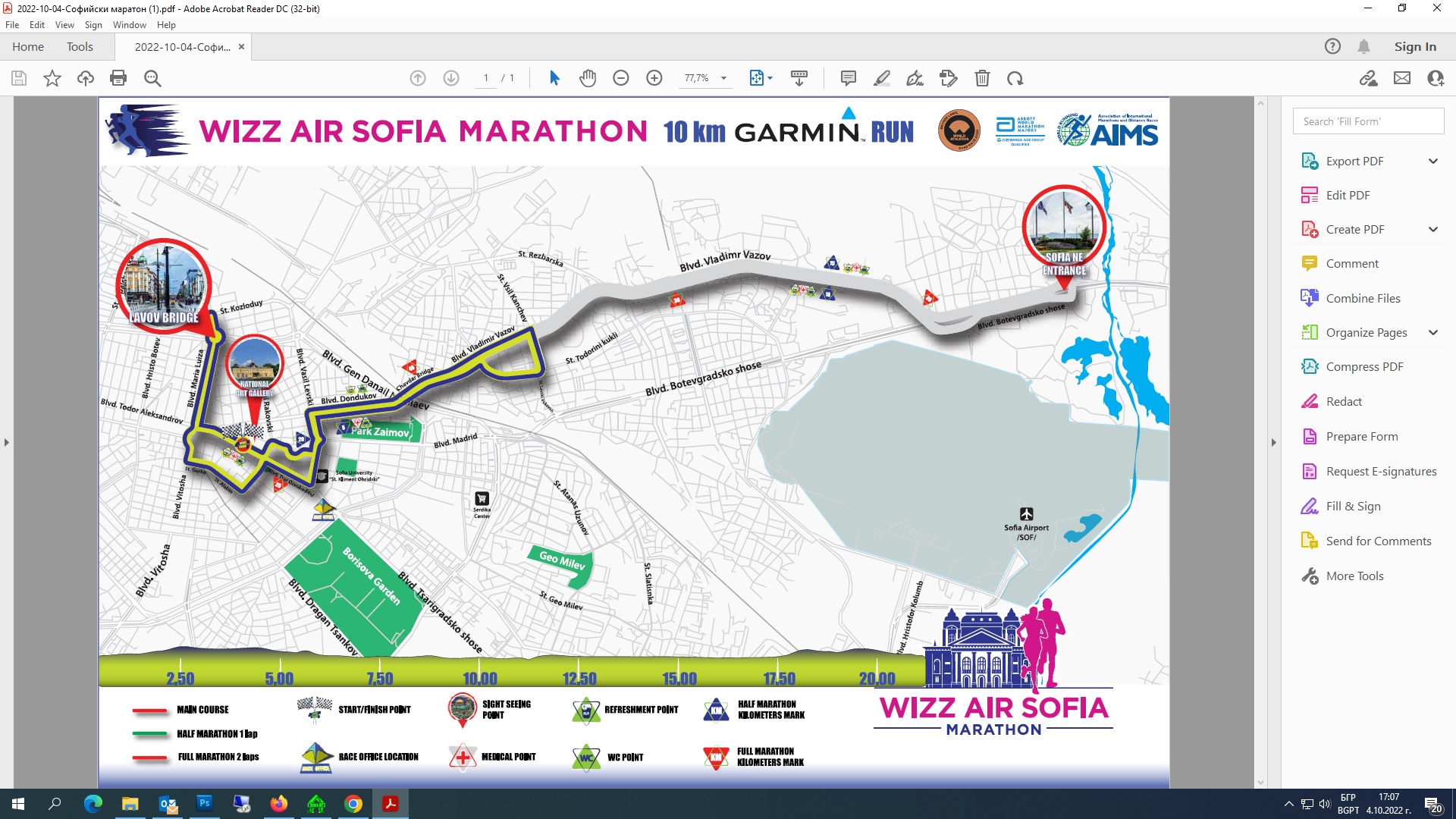Viewport: 1456px width, 819px height.
Task: Click the Print file icon
Action: pos(118,78)
